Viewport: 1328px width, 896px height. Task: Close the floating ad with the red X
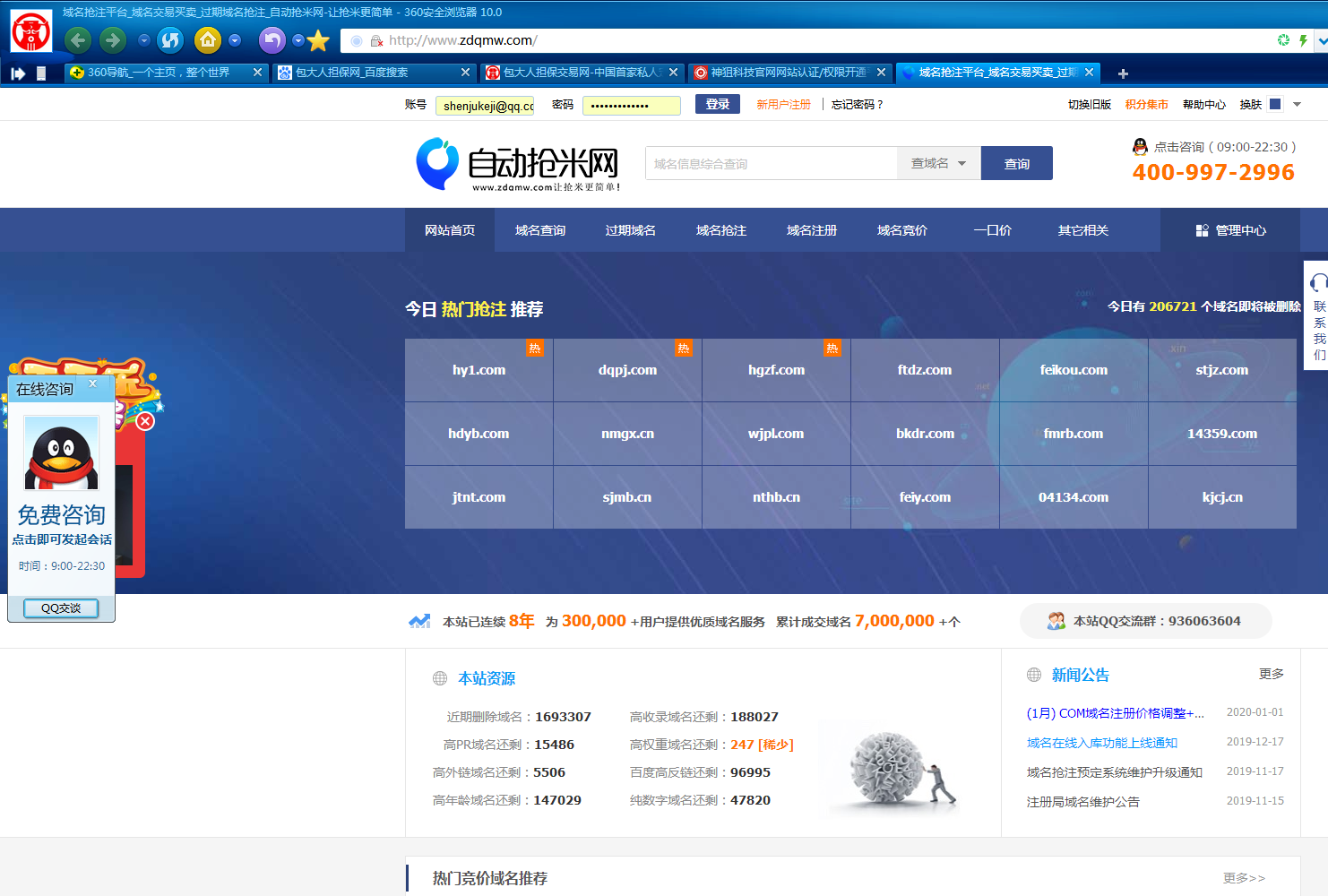[145, 421]
